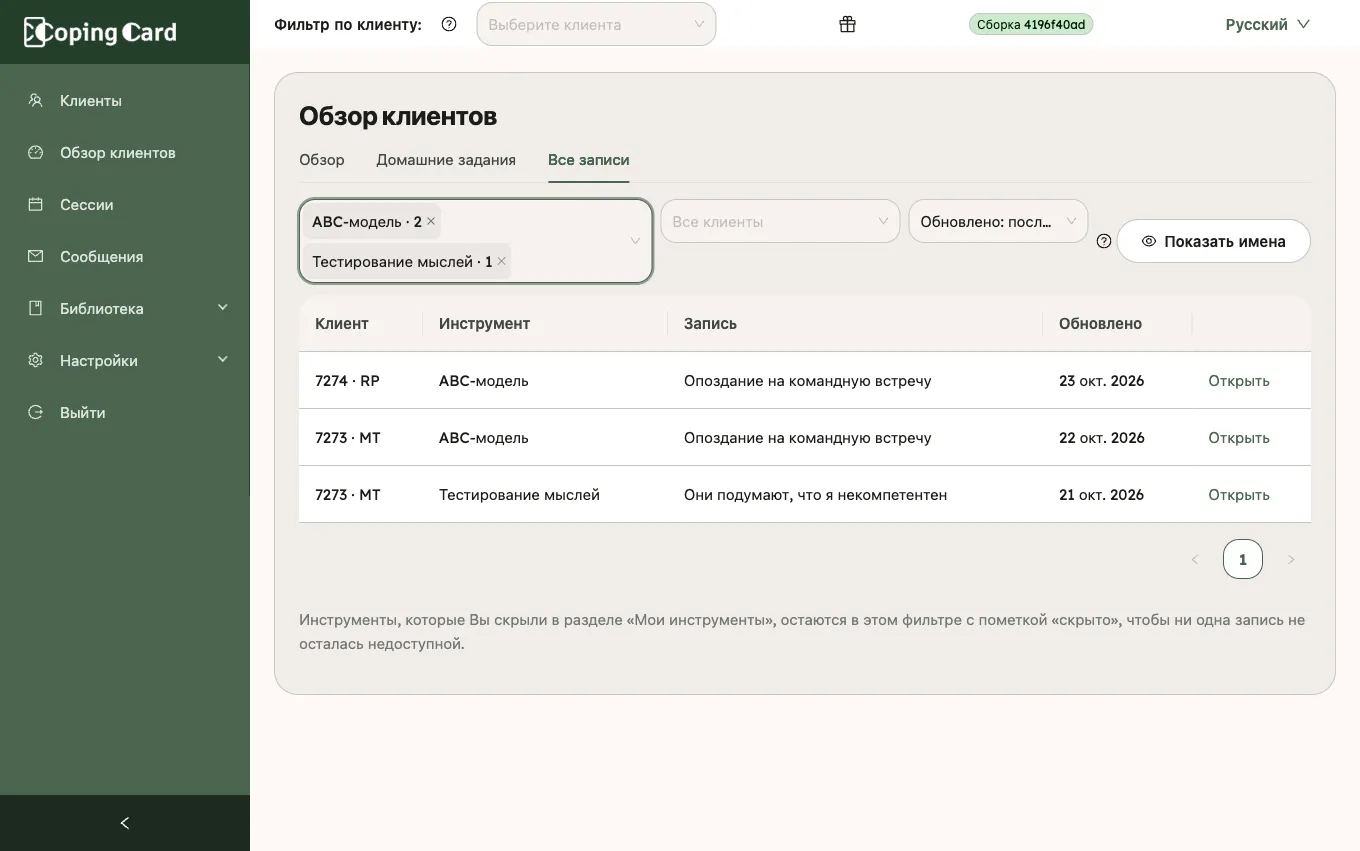
Task: Click Открыть for the 23 окт. 2026 entry
Action: (1239, 381)
